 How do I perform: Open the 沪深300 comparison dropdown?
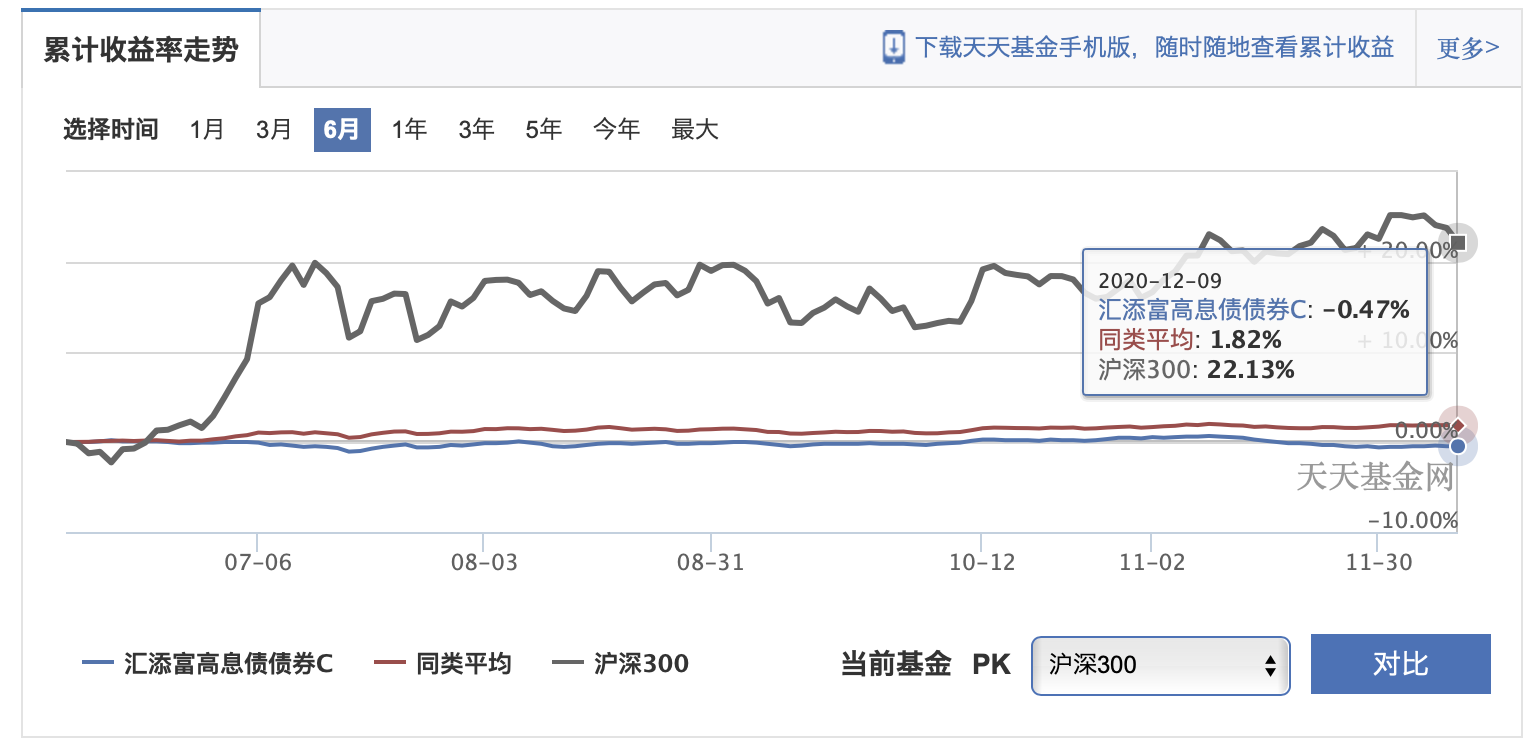1160,665
